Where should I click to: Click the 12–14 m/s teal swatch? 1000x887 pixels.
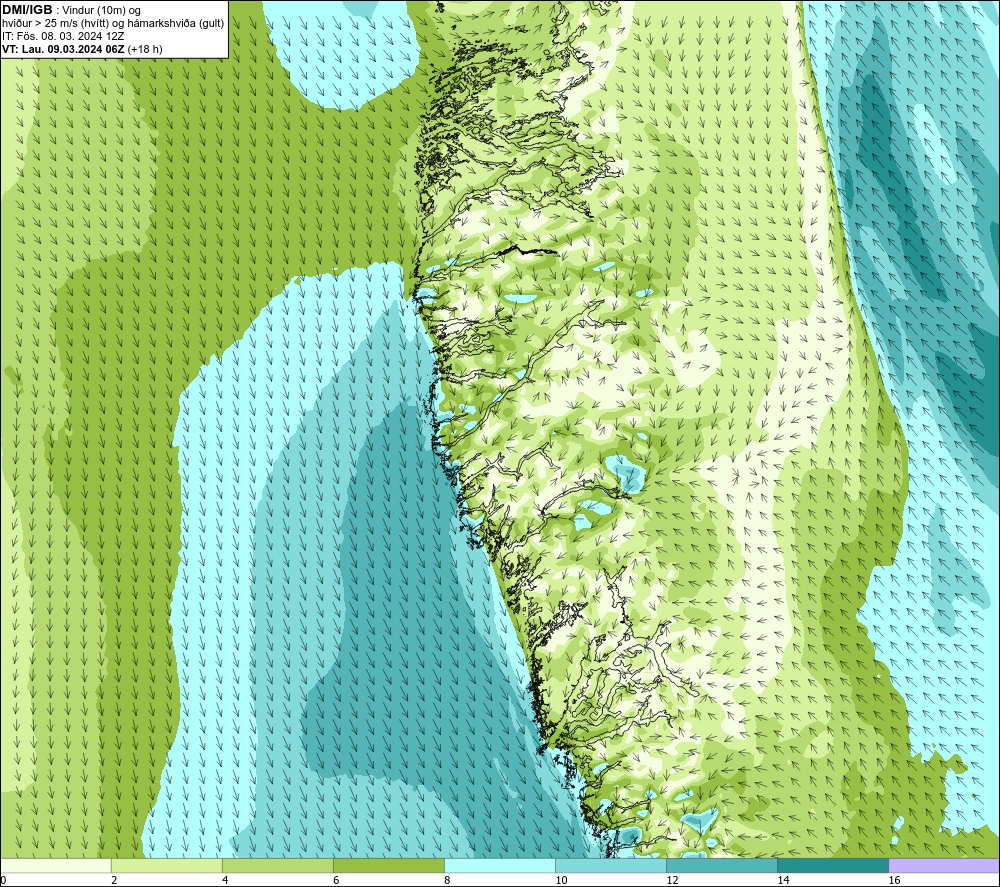coord(721,865)
